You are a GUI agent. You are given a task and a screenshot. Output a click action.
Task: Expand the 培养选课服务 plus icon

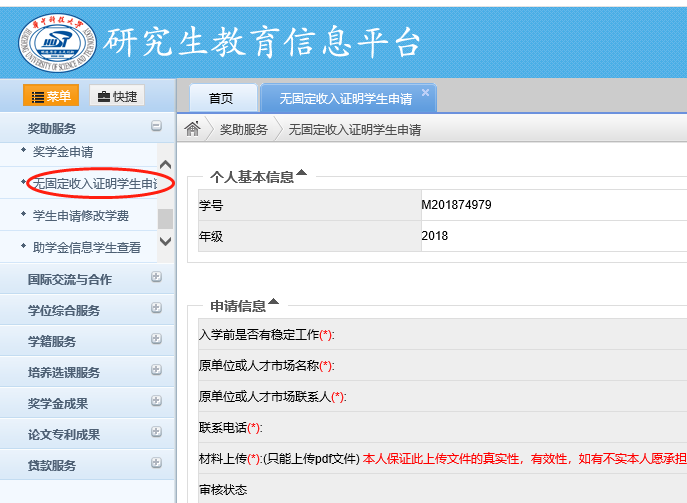pos(156,372)
